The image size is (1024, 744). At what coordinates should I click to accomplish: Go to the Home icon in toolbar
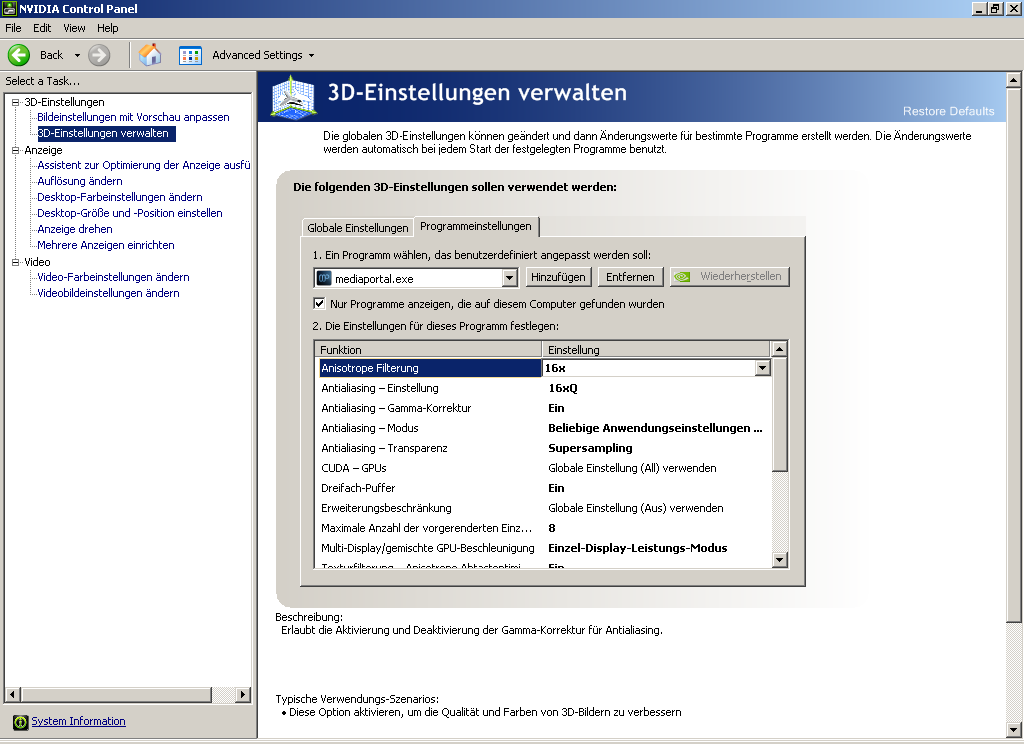tap(150, 55)
